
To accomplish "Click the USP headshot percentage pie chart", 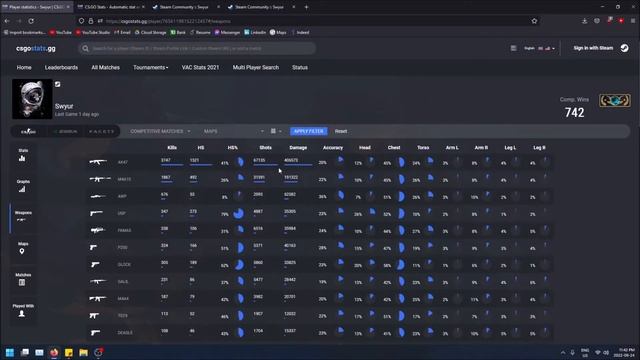I will [239, 213].
